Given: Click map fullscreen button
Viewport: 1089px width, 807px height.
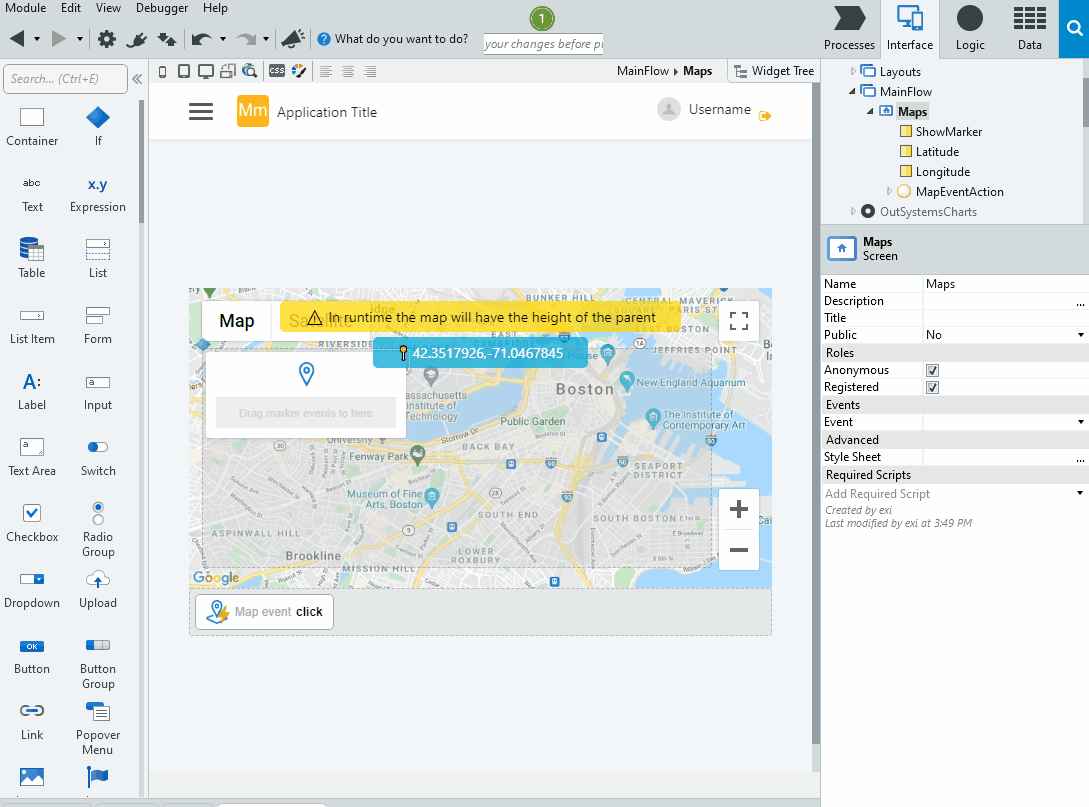Looking at the screenshot, I should point(738,321).
